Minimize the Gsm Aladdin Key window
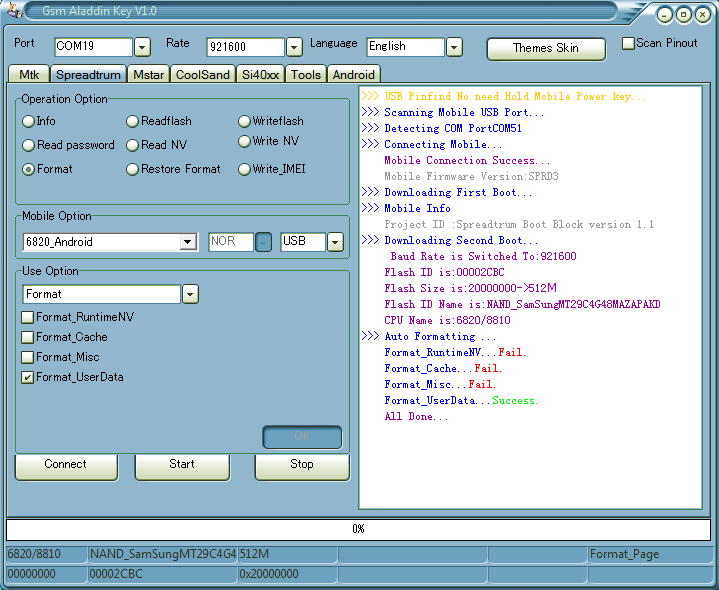 coord(664,15)
